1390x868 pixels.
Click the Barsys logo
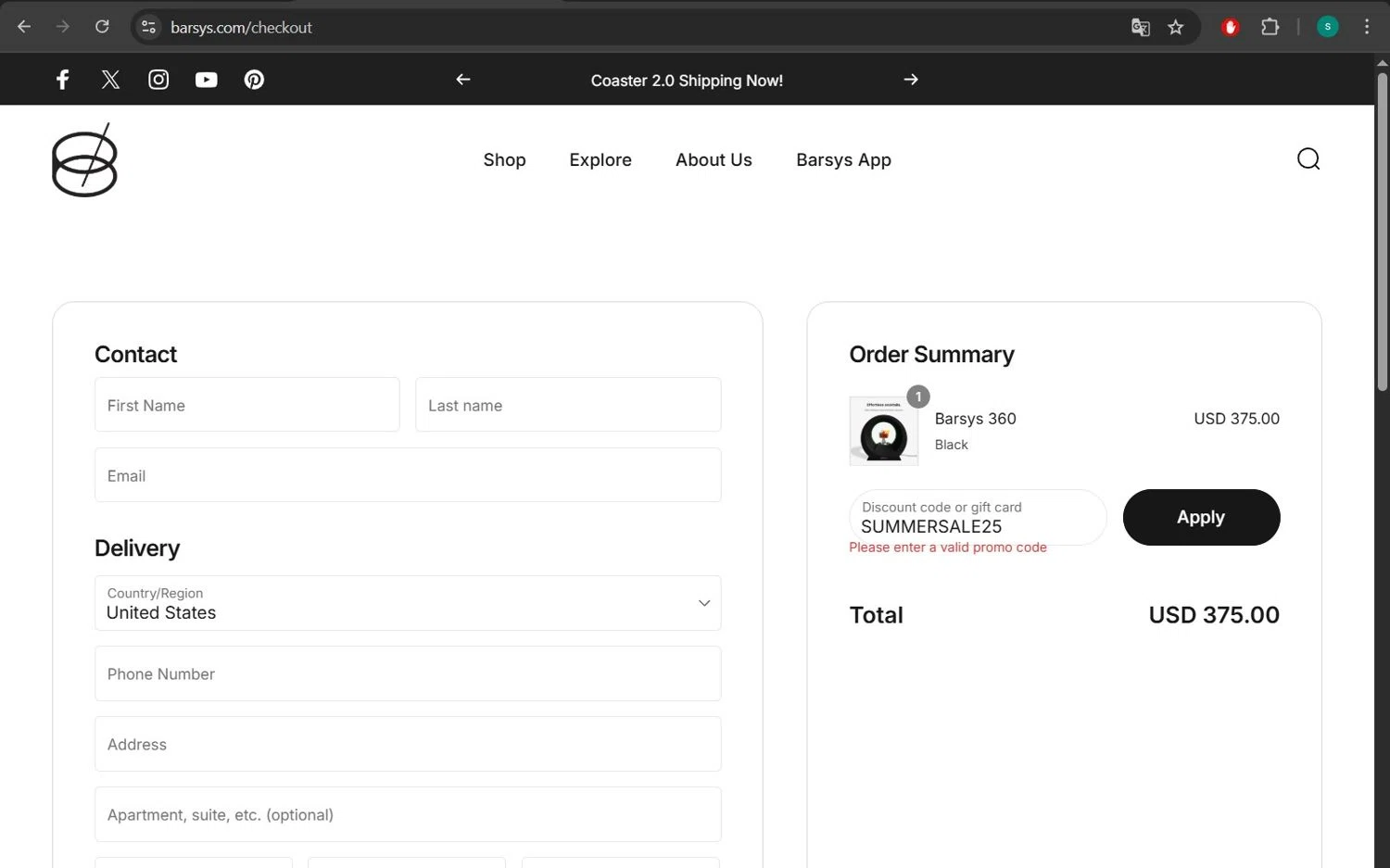pos(84,160)
